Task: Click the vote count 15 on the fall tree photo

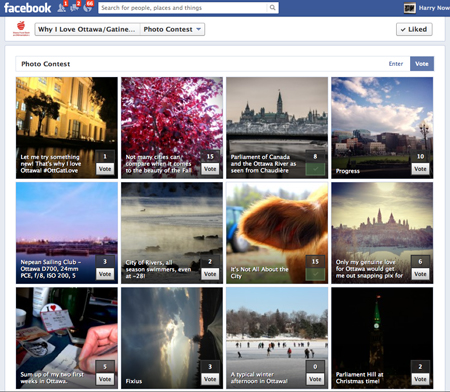Action: [x=210, y=156]
